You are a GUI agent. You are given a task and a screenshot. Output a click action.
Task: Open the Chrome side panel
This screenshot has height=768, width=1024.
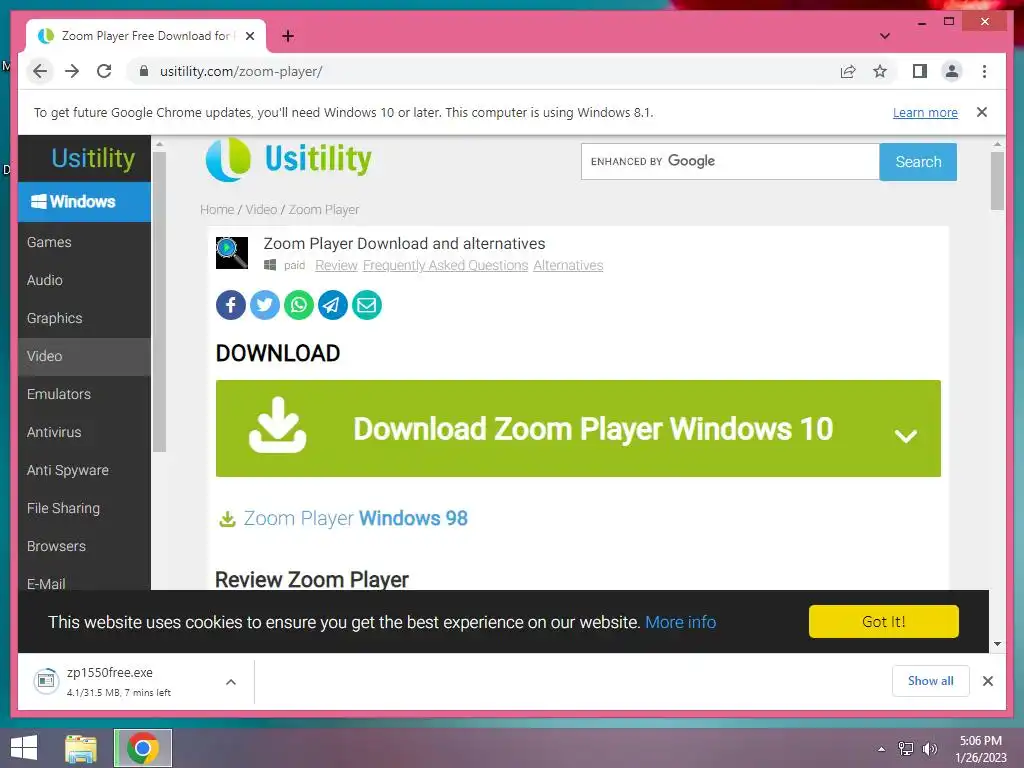pyautogui.click(x=920, y=71)
